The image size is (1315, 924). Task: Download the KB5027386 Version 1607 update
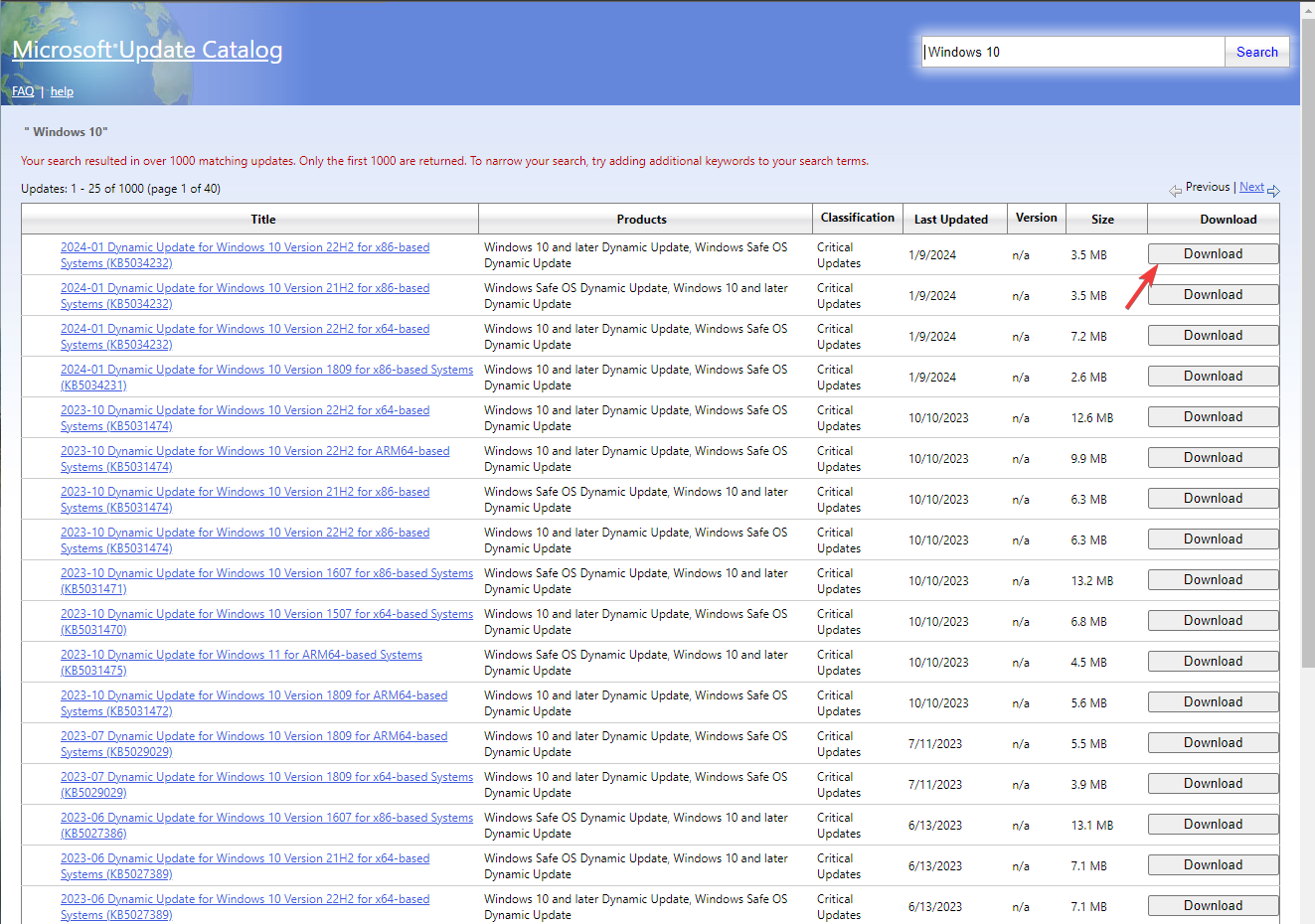tap(1213, 825)
